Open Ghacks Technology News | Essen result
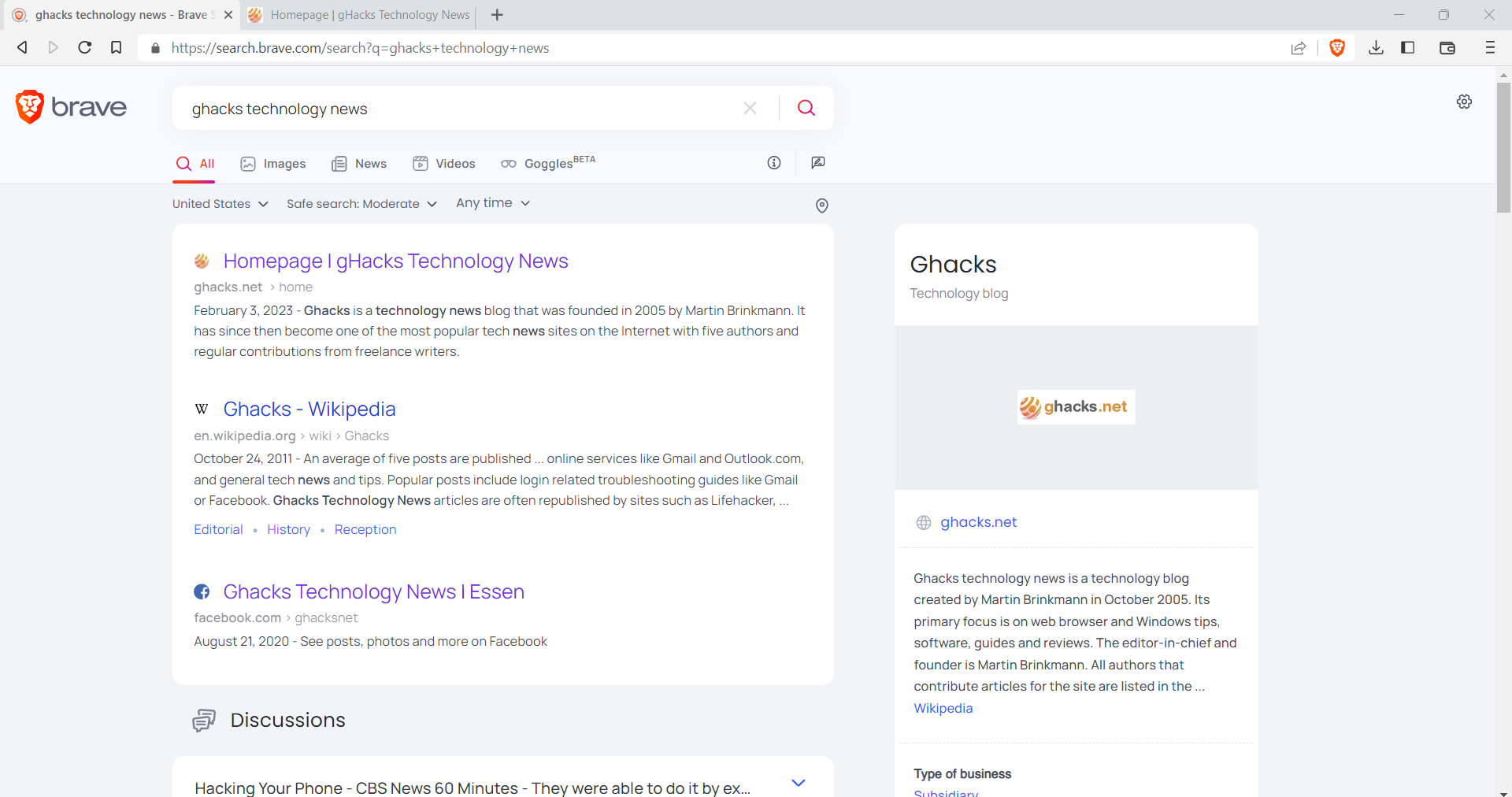The image size is (1512, 797). (x=374, y=591)
